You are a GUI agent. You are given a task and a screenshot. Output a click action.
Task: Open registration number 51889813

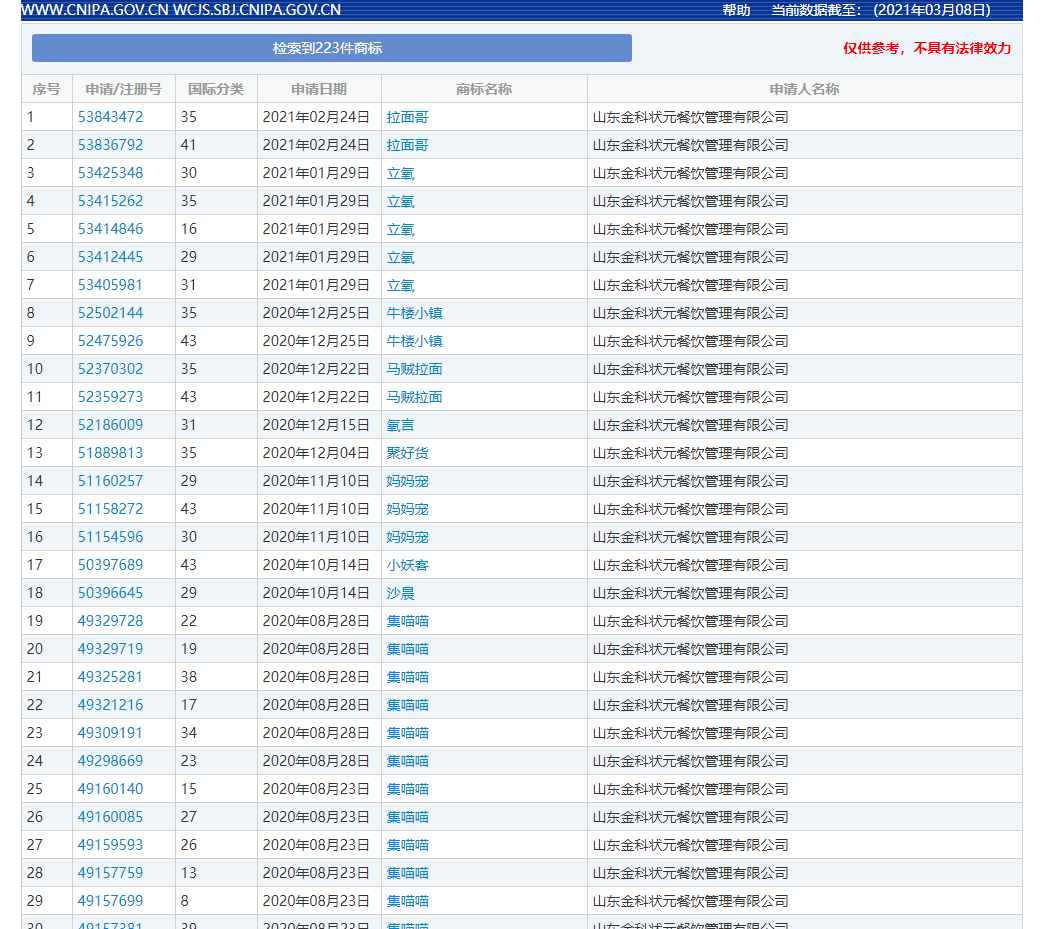[111, 453]
